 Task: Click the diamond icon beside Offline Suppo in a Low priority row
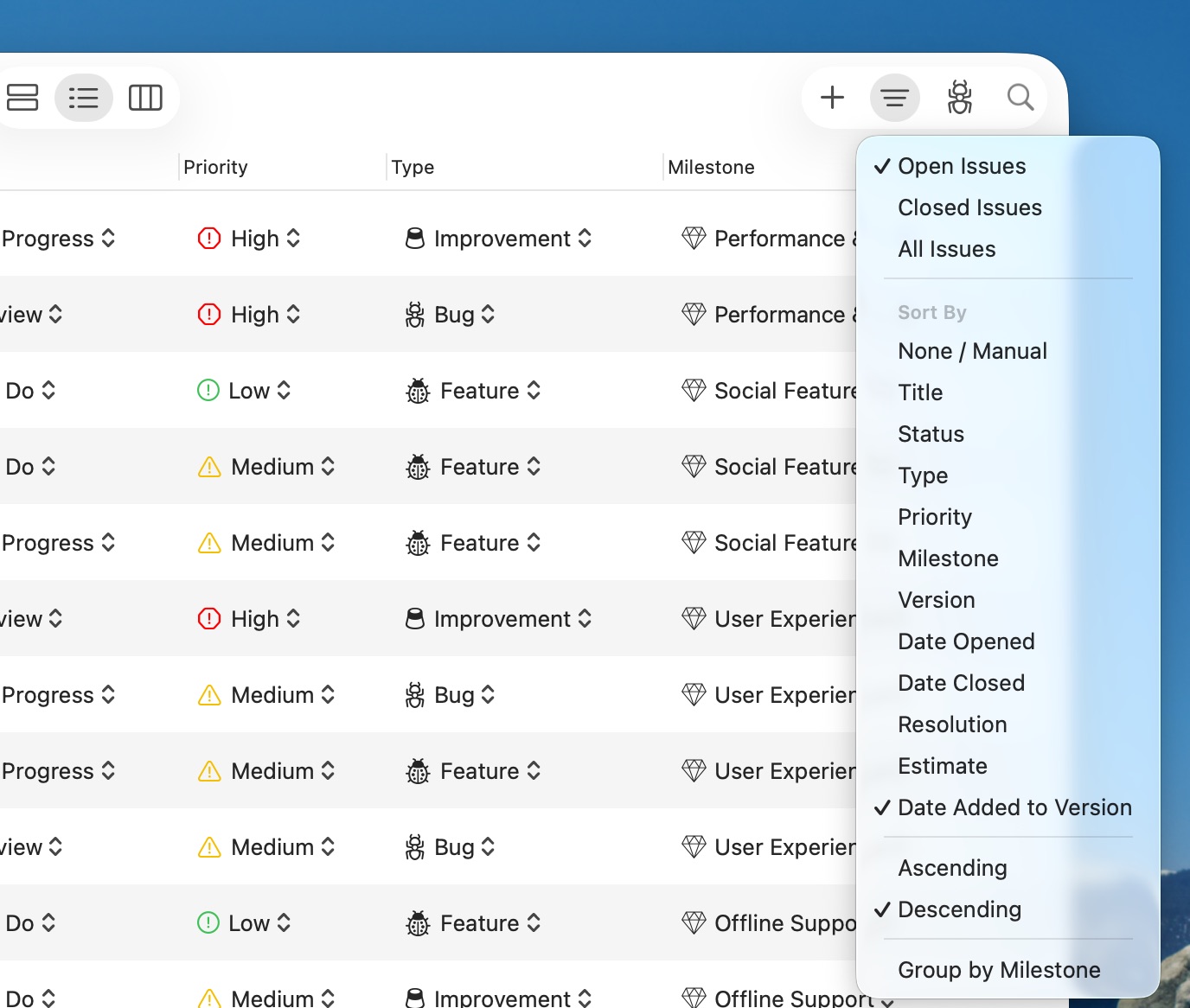click(694, 922)
